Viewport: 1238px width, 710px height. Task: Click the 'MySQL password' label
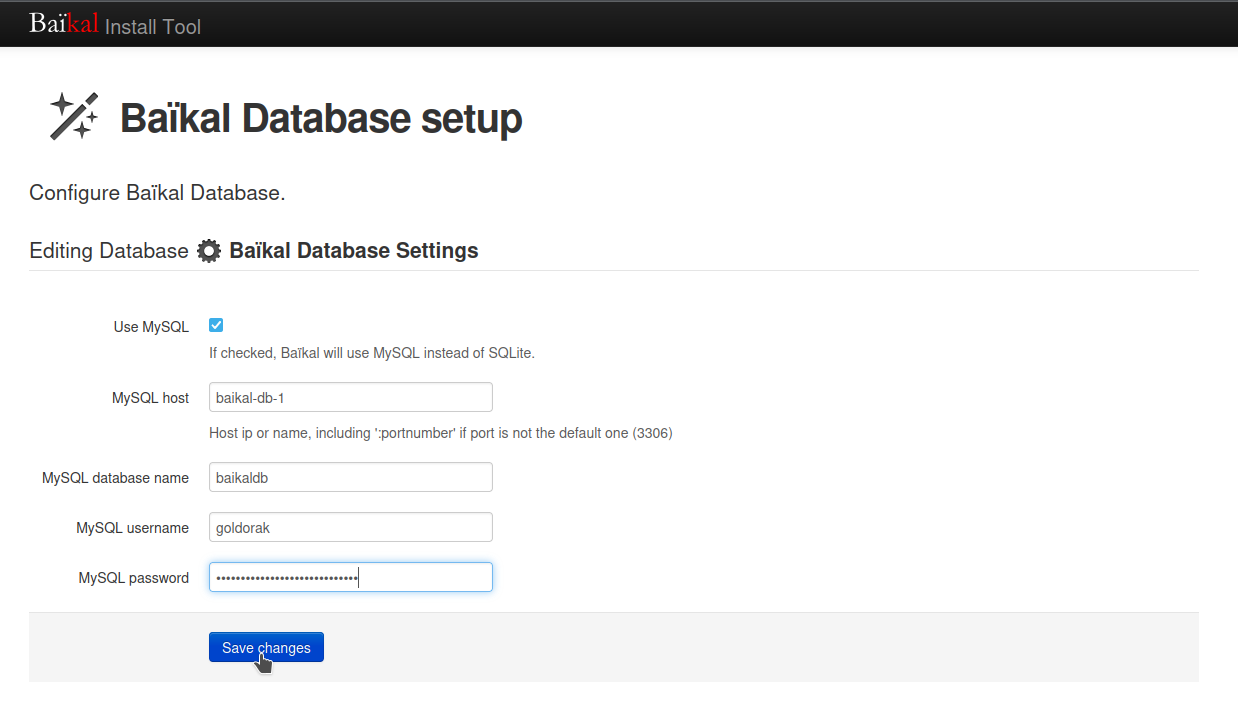tap(133, 578)
